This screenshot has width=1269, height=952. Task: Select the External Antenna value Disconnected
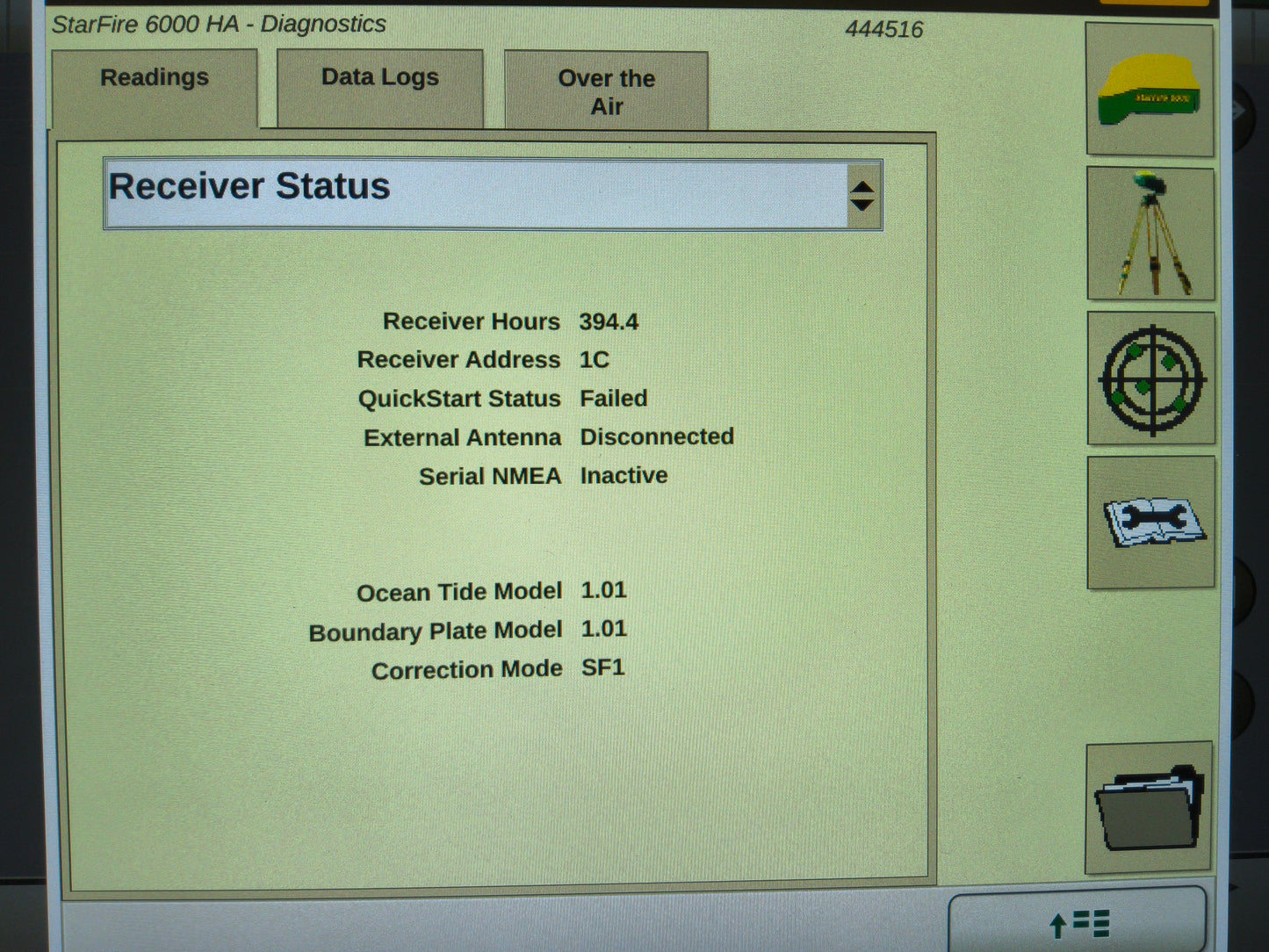(x=657, y=436)
